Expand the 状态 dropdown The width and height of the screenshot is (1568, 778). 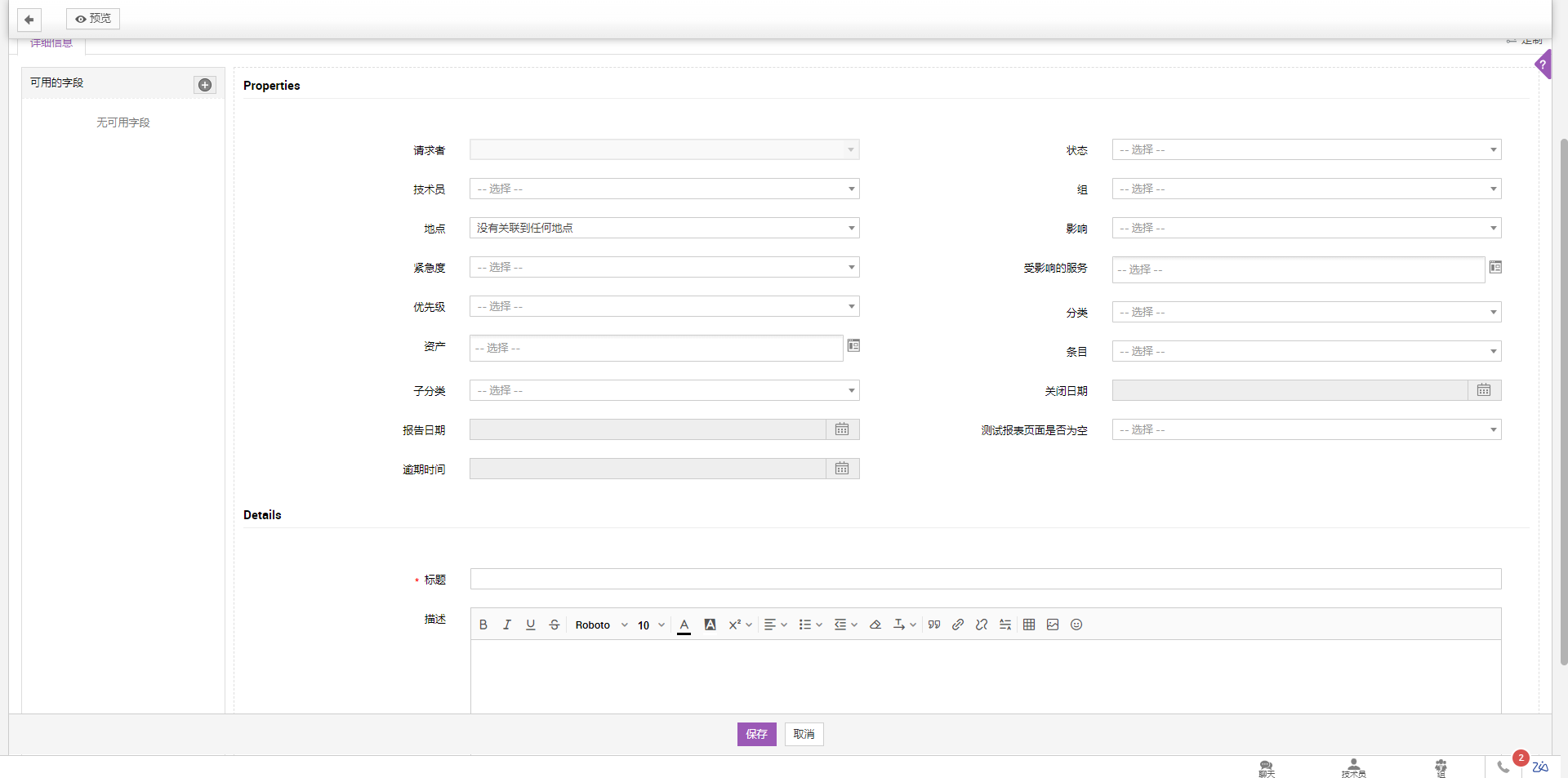1306,150
